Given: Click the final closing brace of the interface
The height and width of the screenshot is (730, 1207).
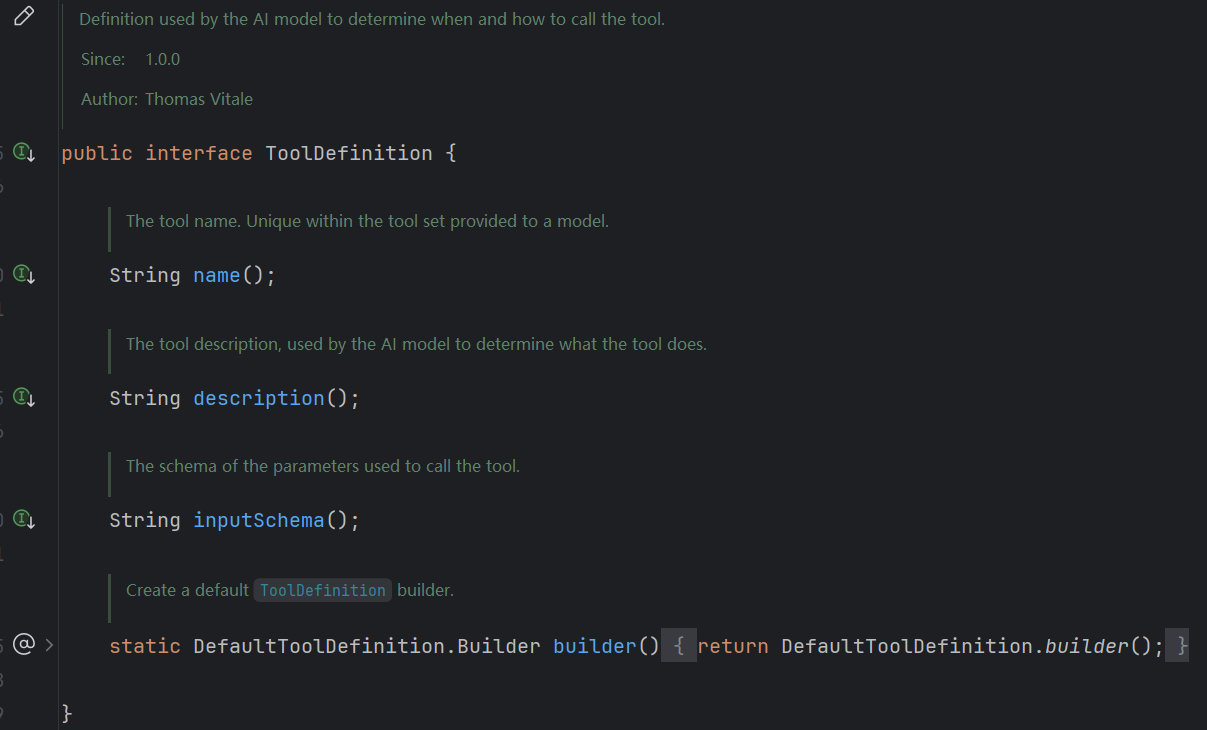Looking at the screenshot, I should 67,714.
